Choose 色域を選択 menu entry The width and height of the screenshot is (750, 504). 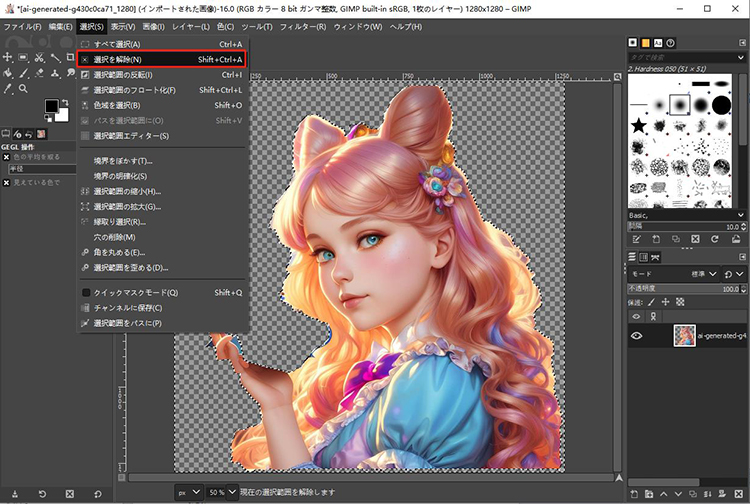coord(163,105)
